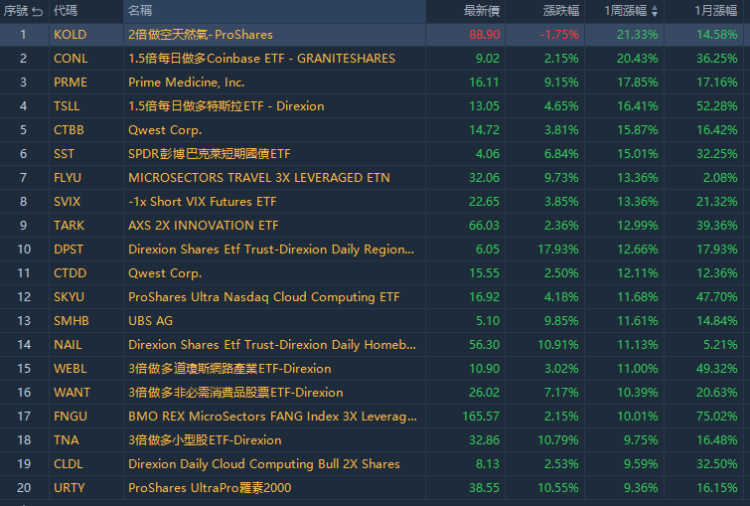Sort by the 1周漲幅 arrows icon
Viewport: 750px width, 506px height.
[654, 11]
